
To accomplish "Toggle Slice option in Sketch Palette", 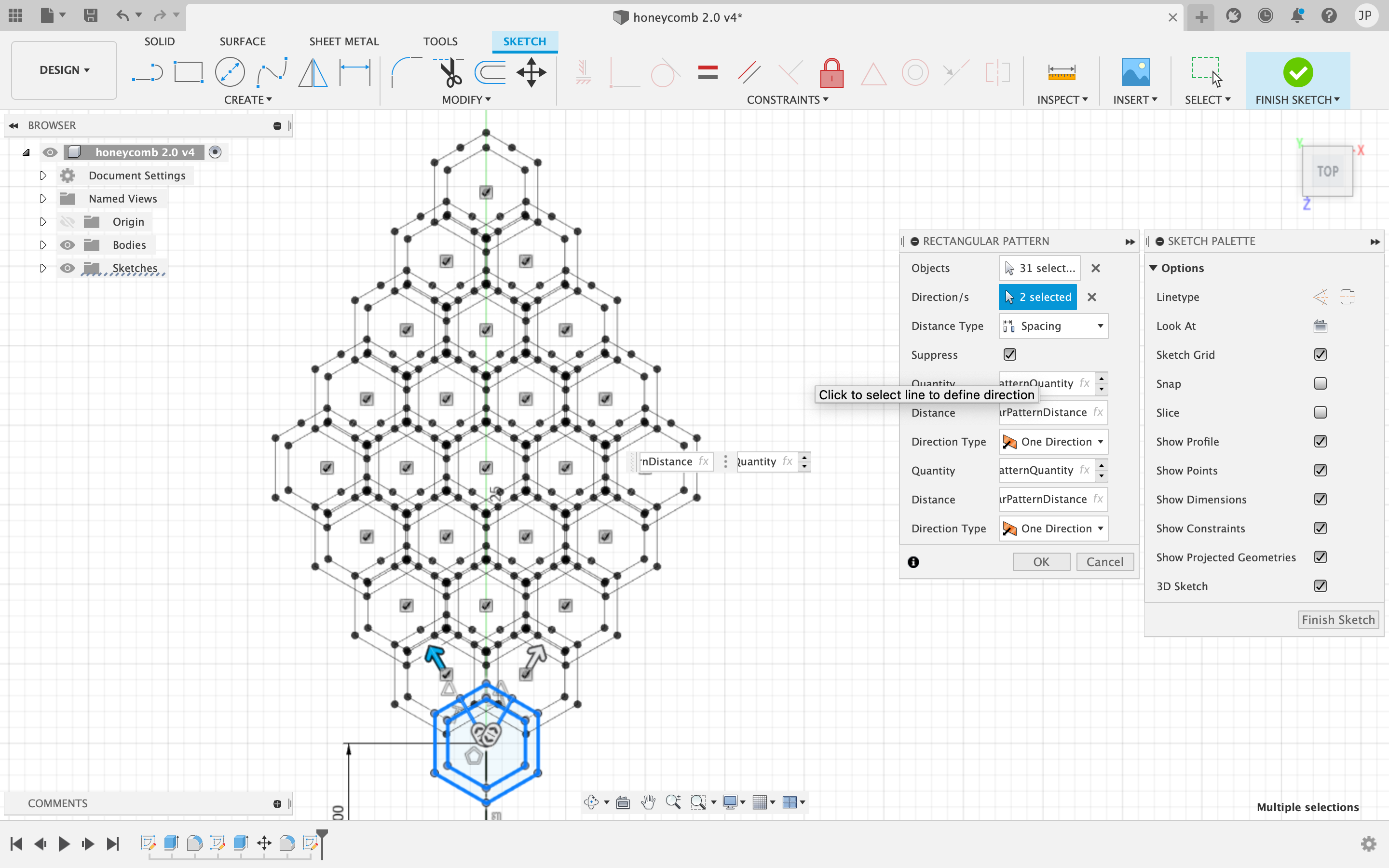I will point(1321,412).
